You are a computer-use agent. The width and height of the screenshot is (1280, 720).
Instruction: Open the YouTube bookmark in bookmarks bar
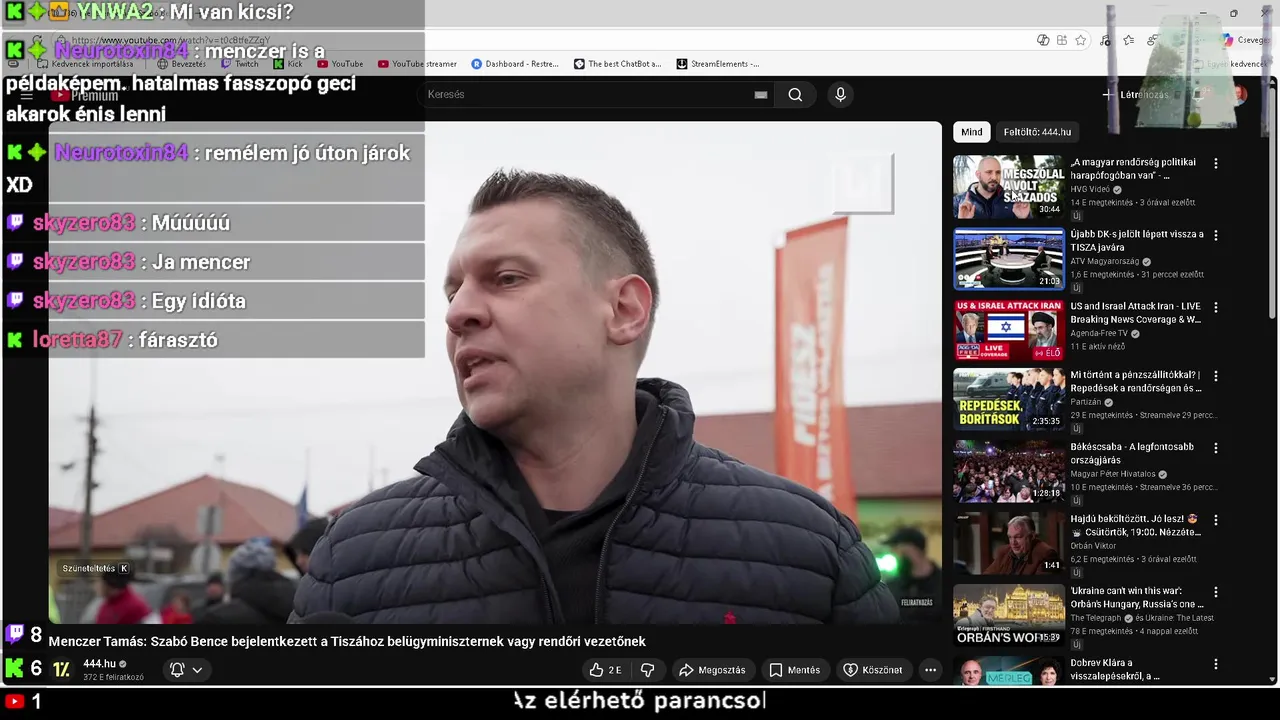[340, 64]
